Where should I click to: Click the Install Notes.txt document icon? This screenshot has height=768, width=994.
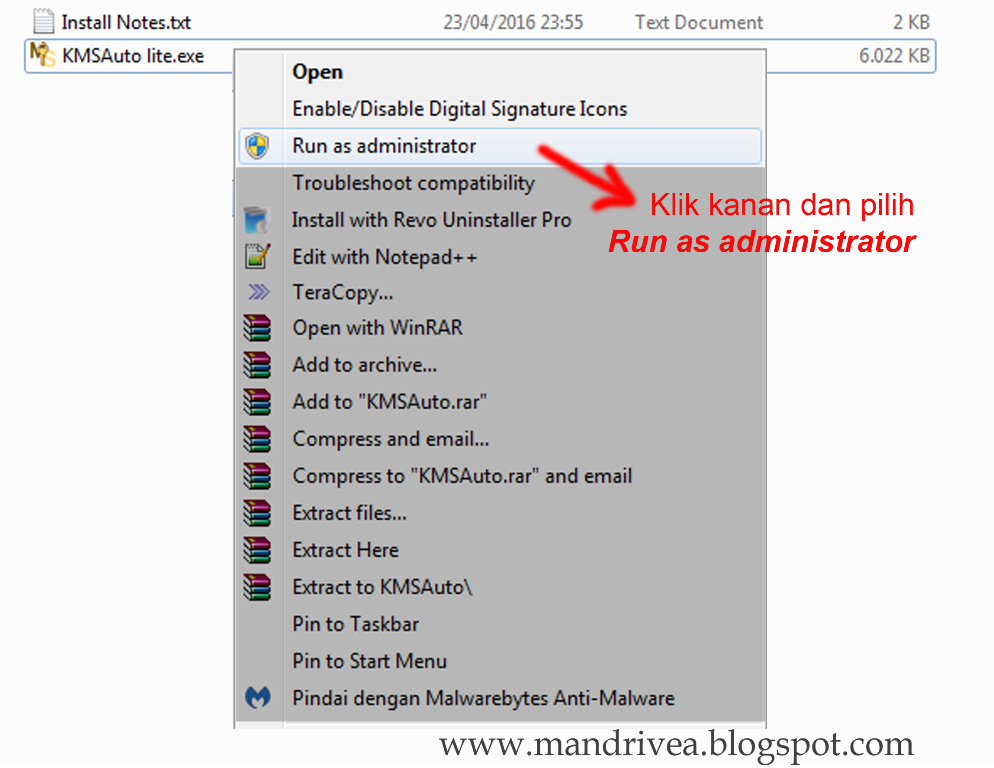[x=43, y=21]
